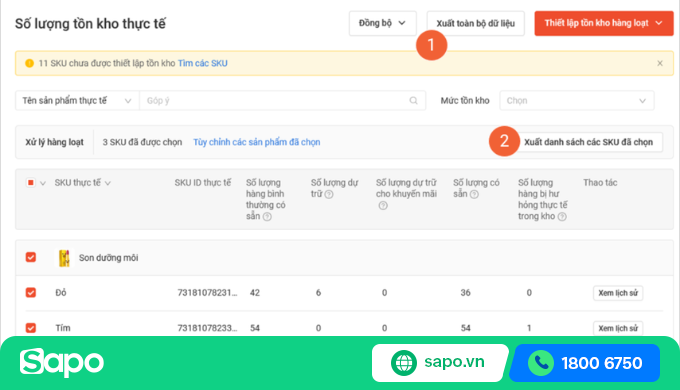This screenshot has height=390, width=680.
Task: Click the 3 SKU đã được chọn text
Action: pyautogui.click(x=142, y=142)
